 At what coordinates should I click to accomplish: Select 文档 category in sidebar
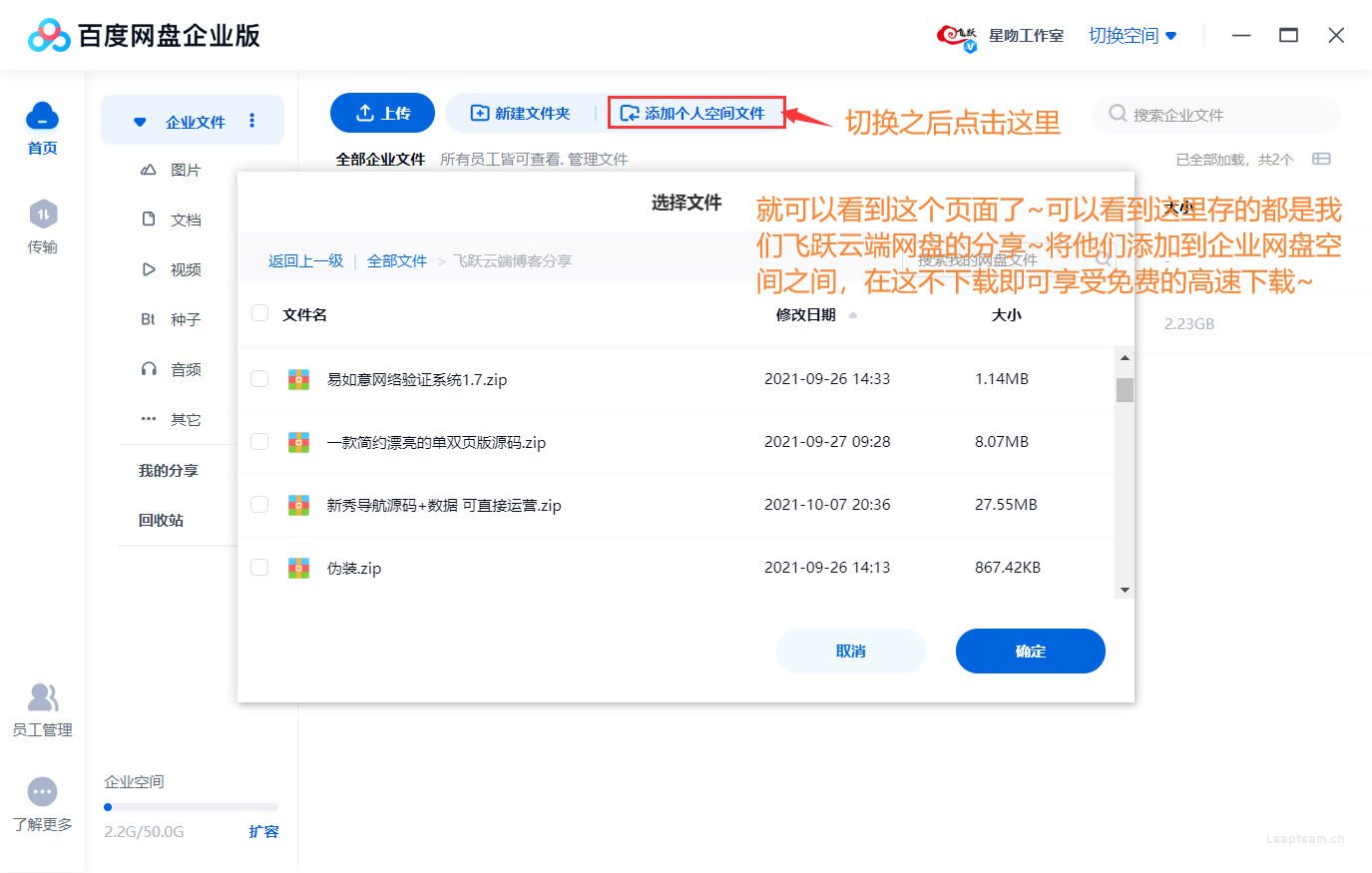click(x=186, y=219)
